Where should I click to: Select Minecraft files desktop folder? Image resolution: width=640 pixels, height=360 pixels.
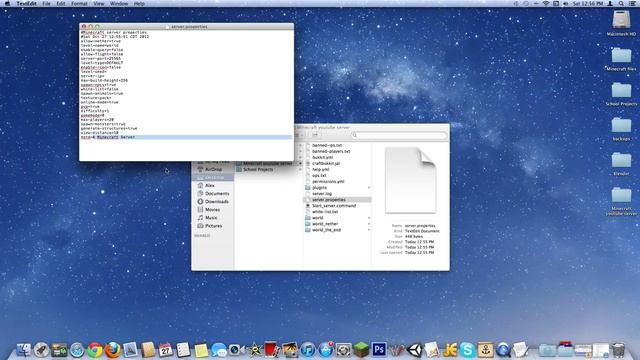coord(621,58)
